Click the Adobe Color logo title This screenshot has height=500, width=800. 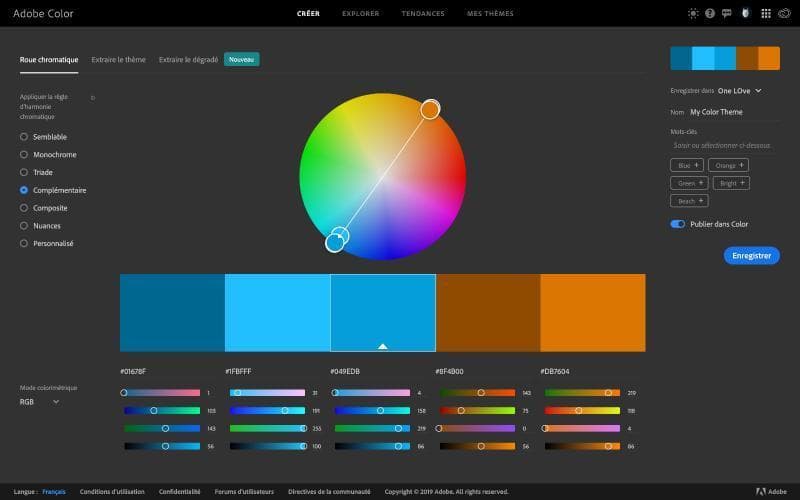43,13
